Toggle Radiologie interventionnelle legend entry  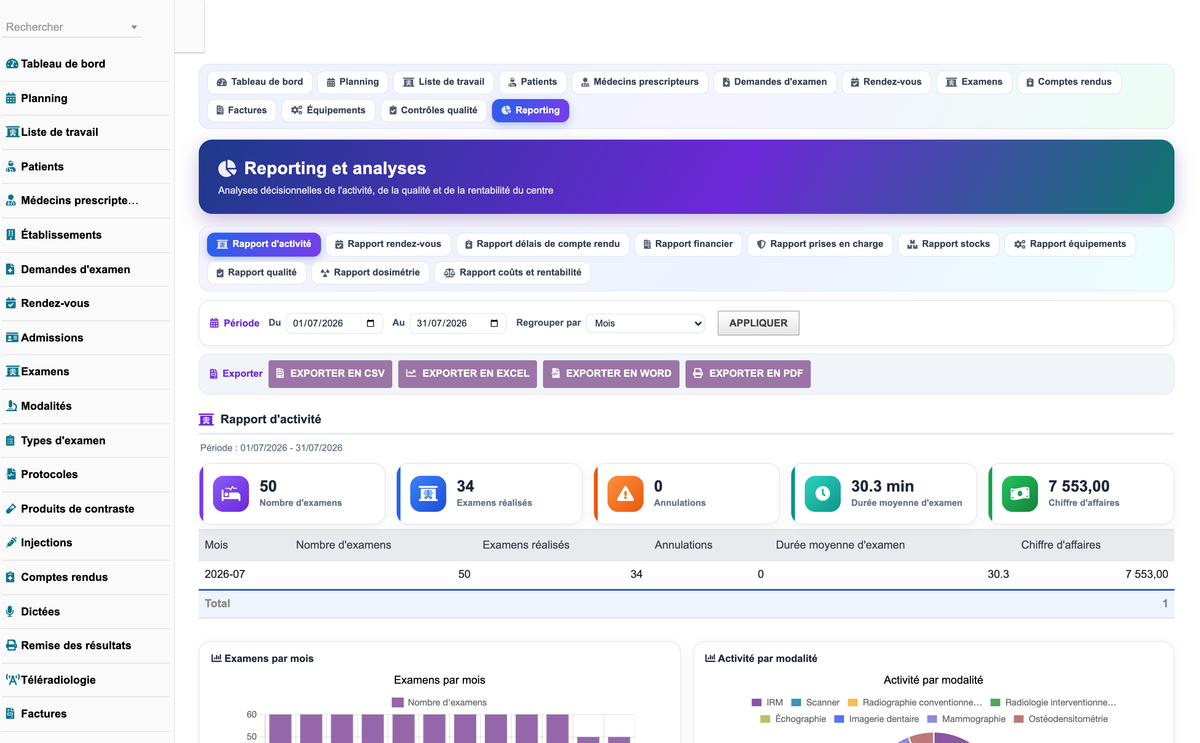coord(1053,703)
